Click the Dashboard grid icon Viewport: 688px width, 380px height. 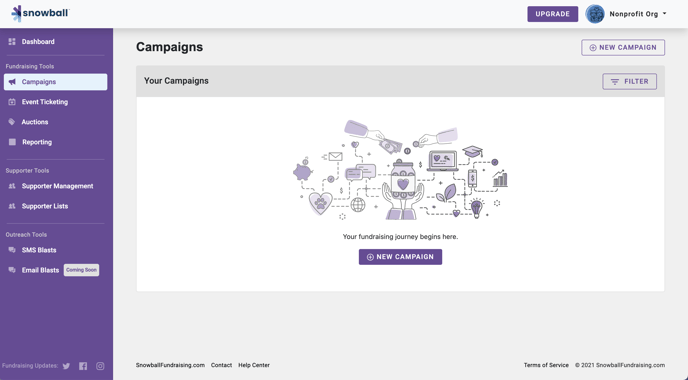point(12,42)
